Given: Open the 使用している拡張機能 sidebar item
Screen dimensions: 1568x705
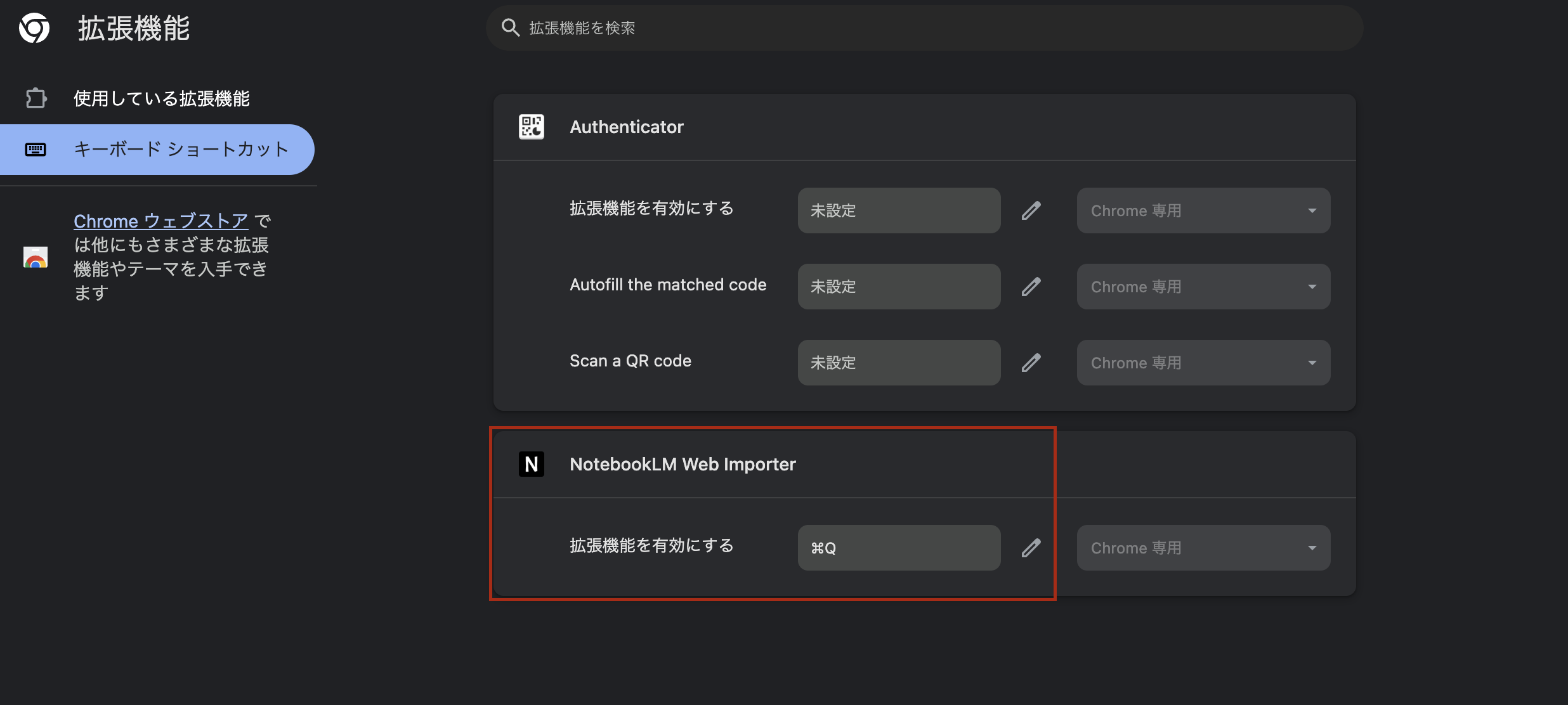Looking at the screenshot, I should [161, 98].
